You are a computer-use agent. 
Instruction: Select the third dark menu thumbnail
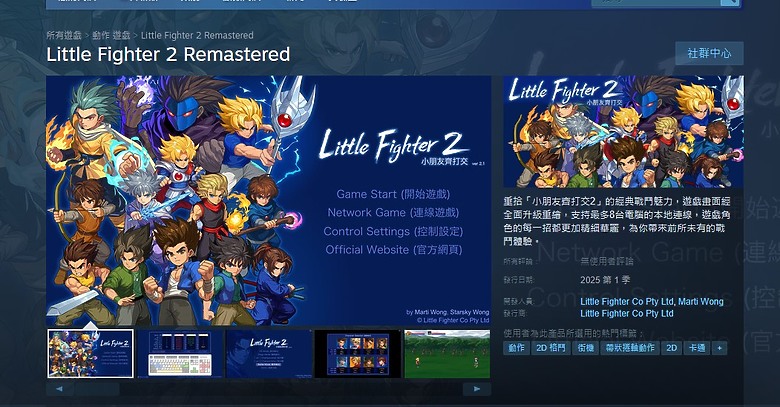pyautogui.click(x=269, y=353)
